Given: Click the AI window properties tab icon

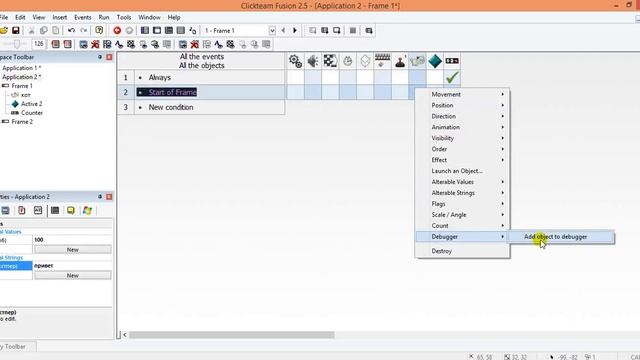Looking at the screenshot, I should (38, 211).
